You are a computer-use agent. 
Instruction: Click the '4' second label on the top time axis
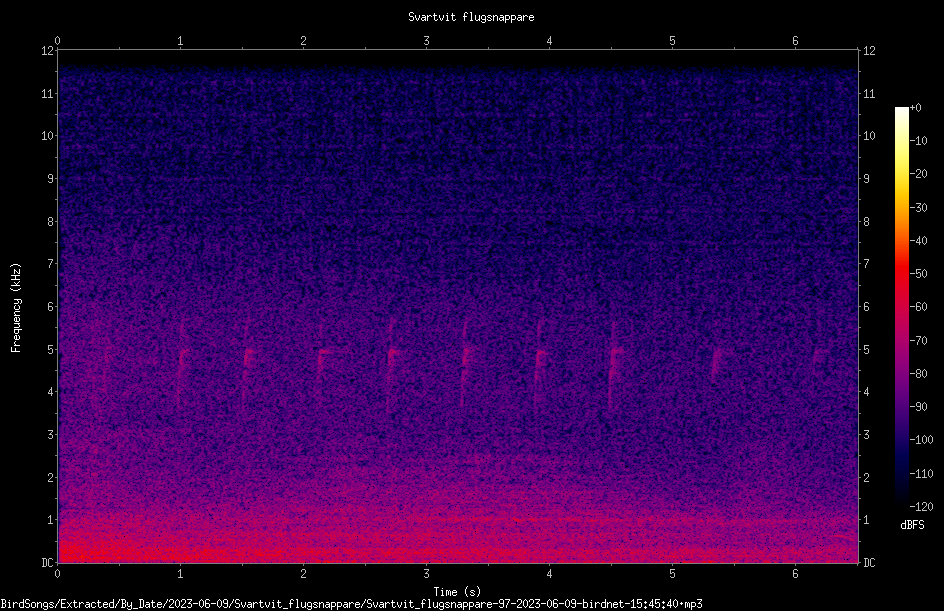[549, 41]
